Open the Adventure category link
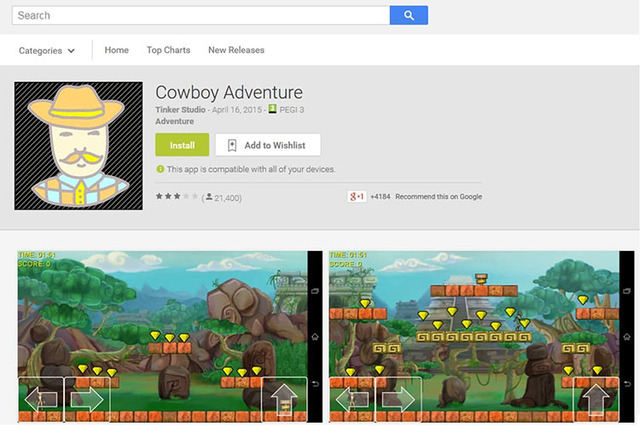The height and width of the screenshot is (427, 640). pos(174,121)
